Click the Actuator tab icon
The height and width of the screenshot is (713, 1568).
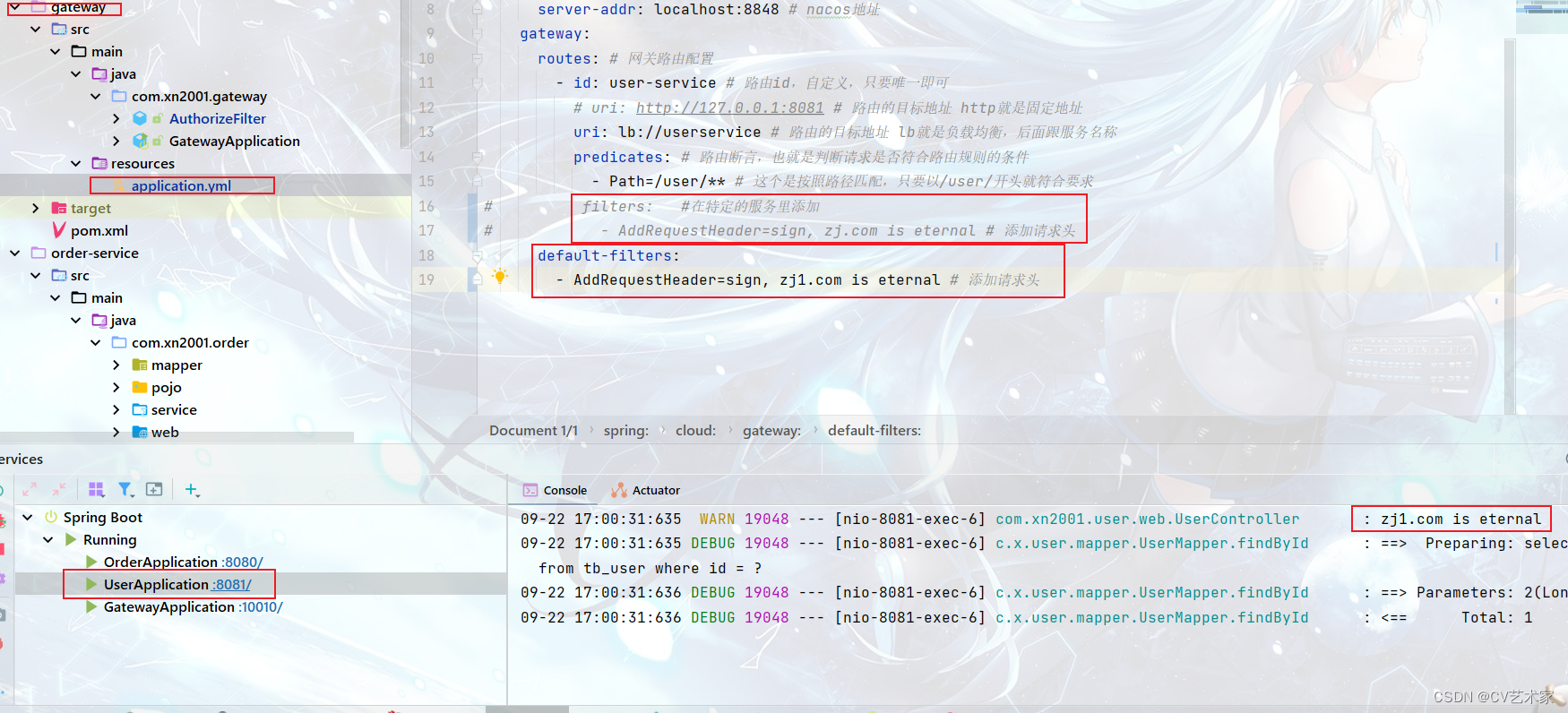619,490
